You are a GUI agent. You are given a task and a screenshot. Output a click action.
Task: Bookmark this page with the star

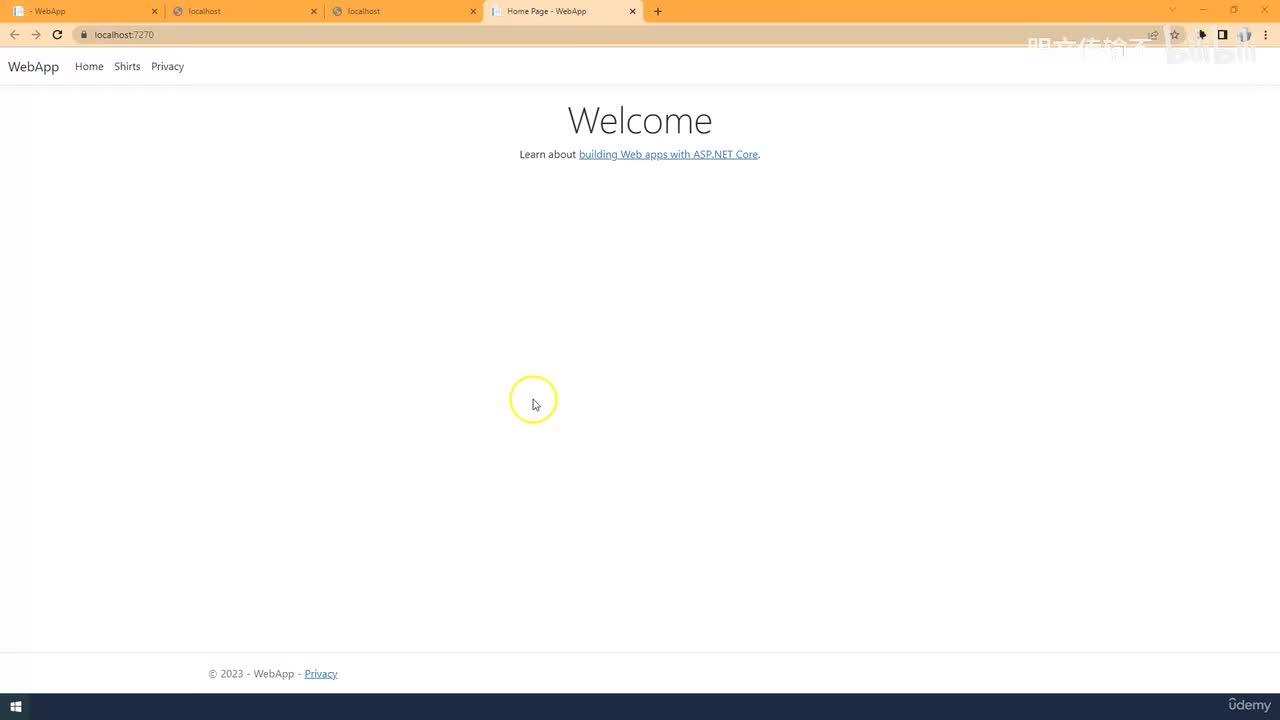point(1175,35)
